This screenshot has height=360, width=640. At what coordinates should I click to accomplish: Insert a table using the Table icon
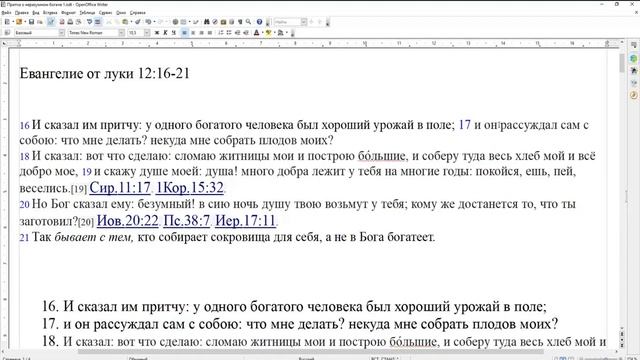[183, 22]
